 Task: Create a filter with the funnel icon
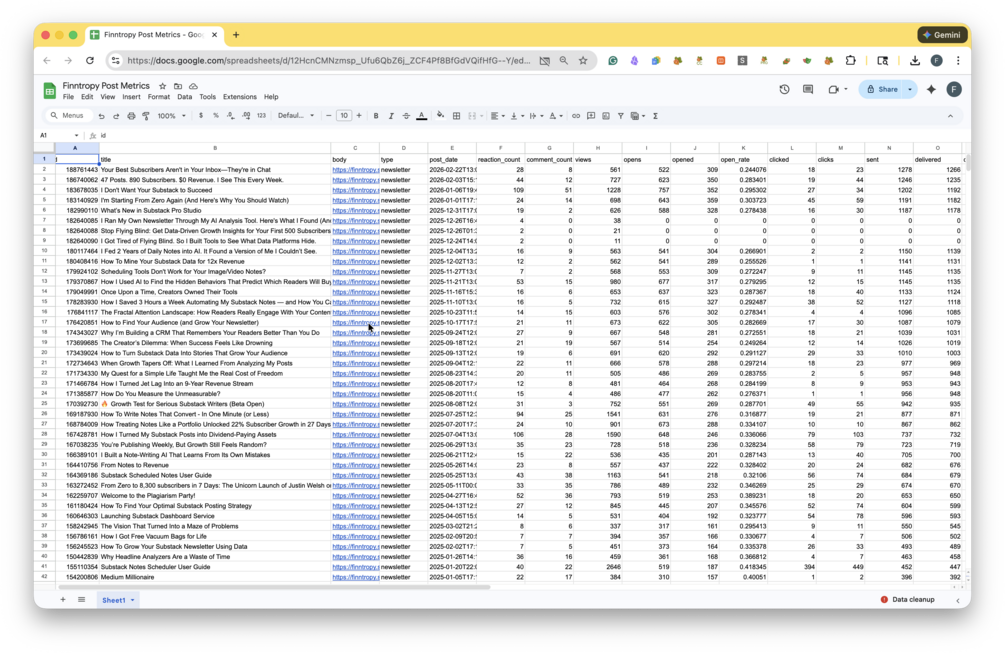620,116
